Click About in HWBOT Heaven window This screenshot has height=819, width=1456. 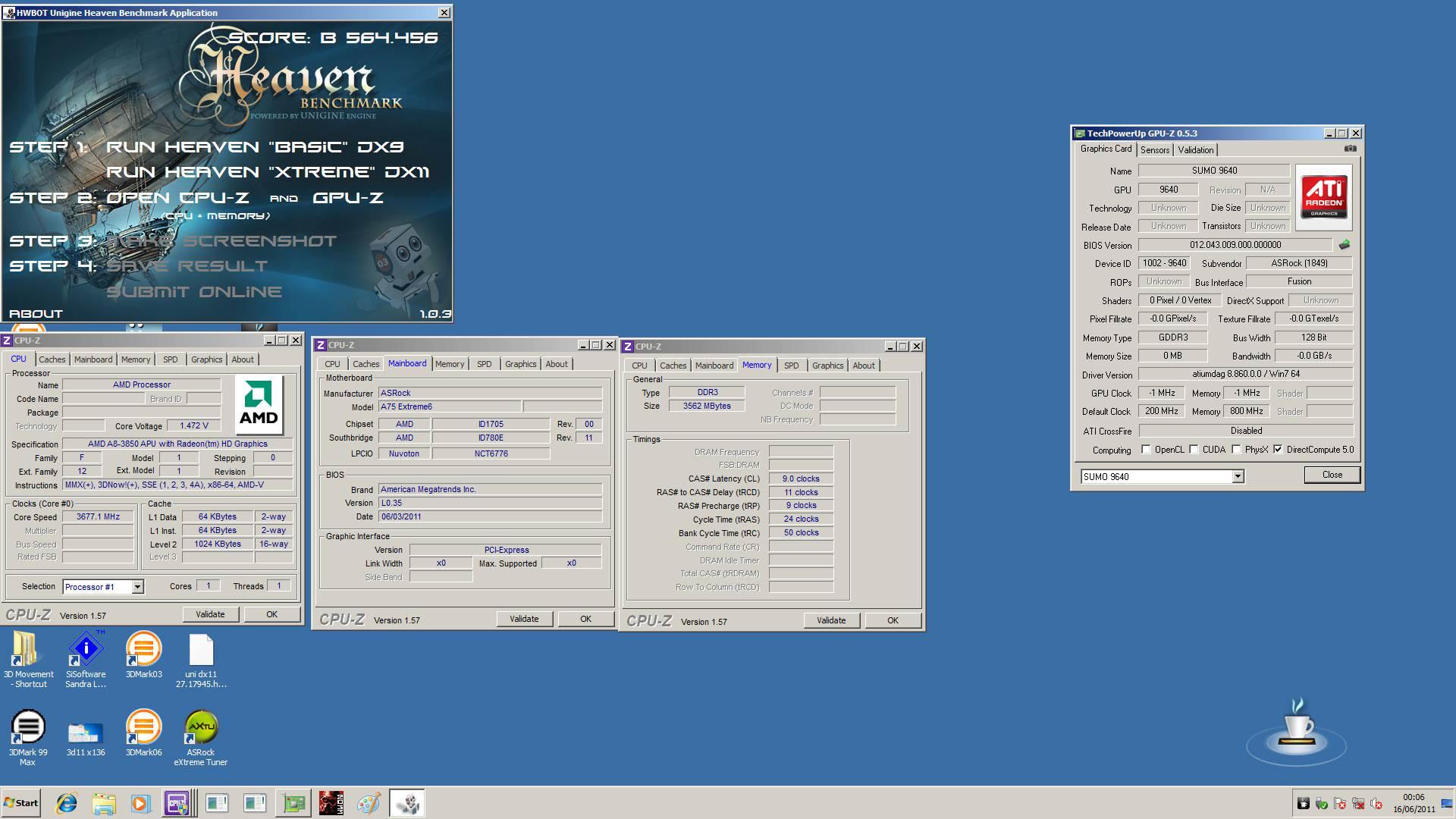(x=36, y=314)
